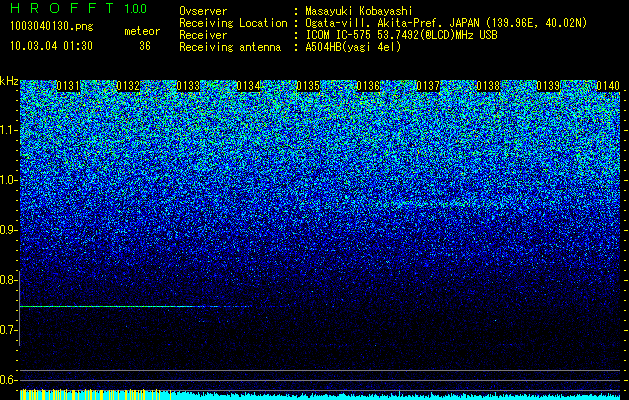Select the filename 1003040130.png
Viewport: 629px width, 400px height.
pyautogui.click(x=52, y=26)
